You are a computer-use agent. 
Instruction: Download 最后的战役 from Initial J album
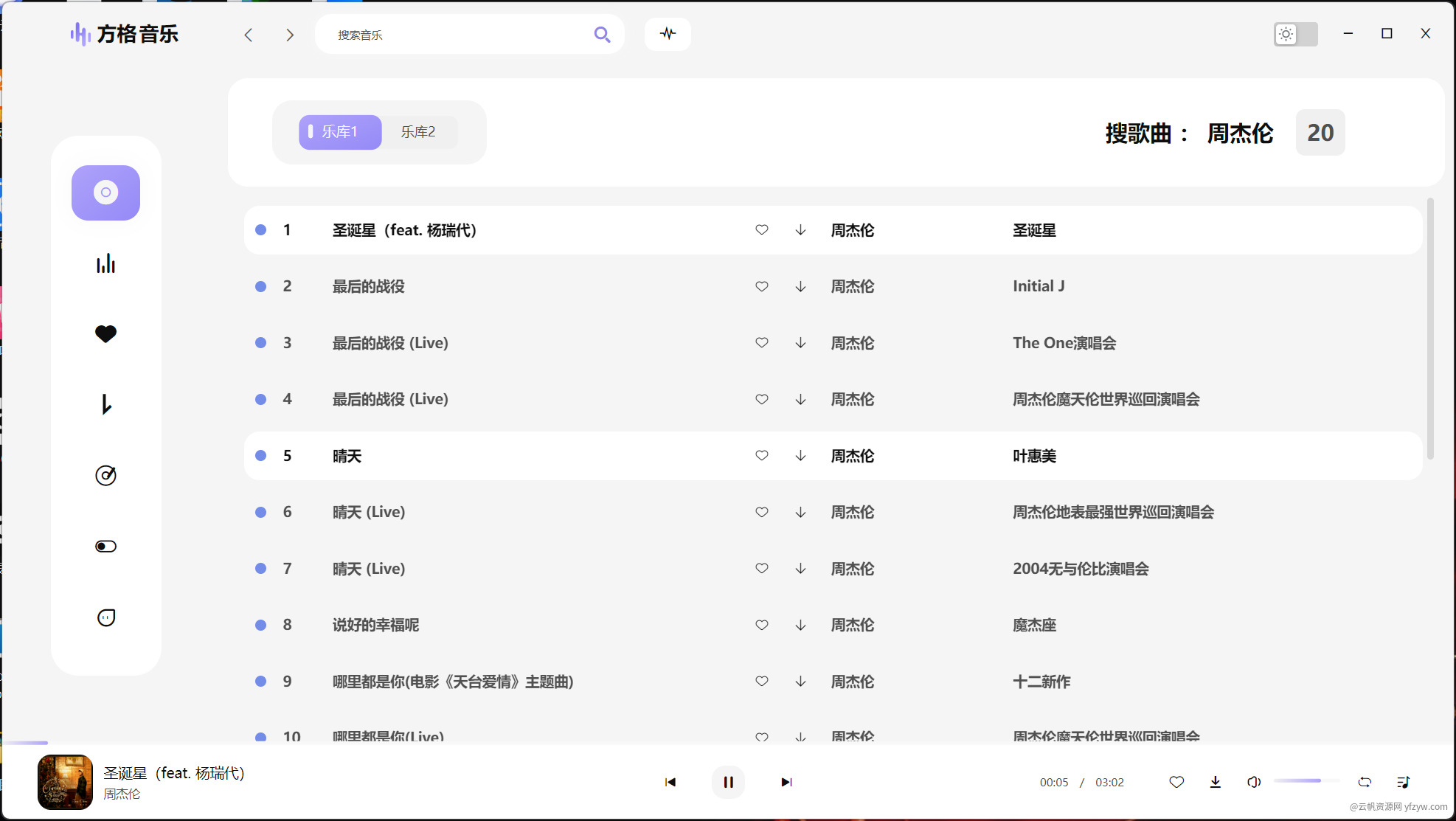tap(800, 286)
